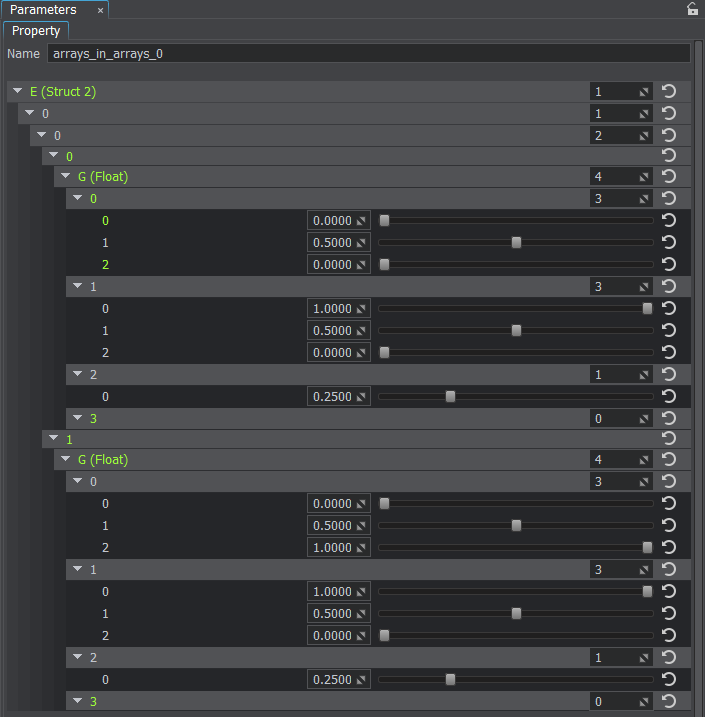Click drag-arrow icon in first G (Float) size field
The width and height of the screenshot is (705, 717).
(x=644, y=177)
